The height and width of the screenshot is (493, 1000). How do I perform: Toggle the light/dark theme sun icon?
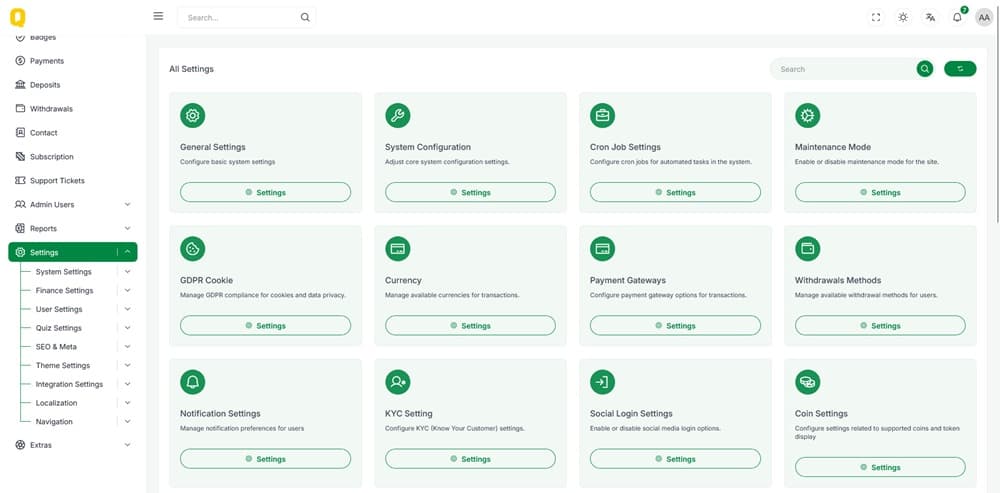pyautogui.click(x=903, y=17)
